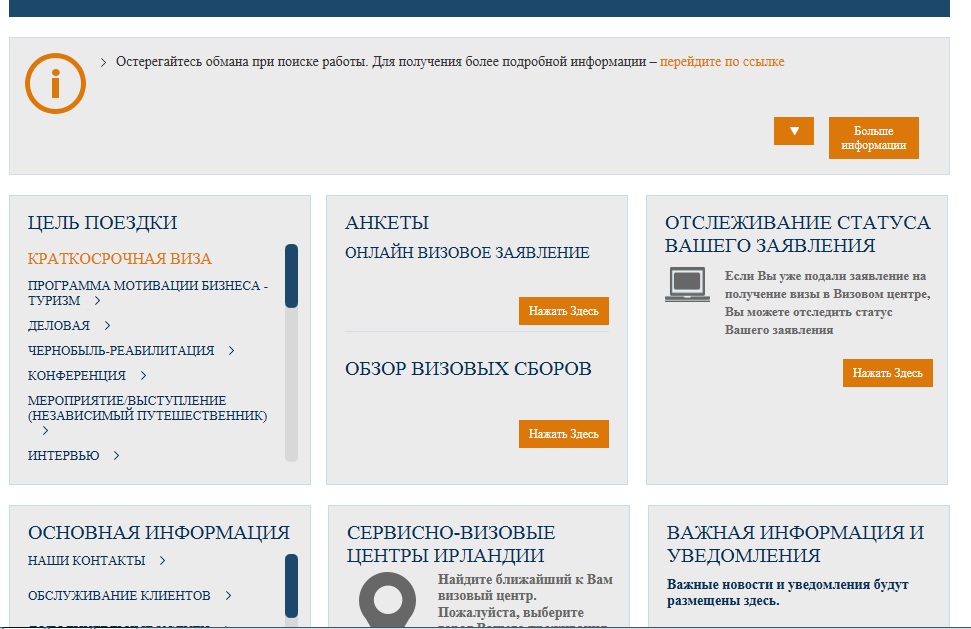
Task: Click the laptop icon in status tracking panel
Action: [687, 284]
